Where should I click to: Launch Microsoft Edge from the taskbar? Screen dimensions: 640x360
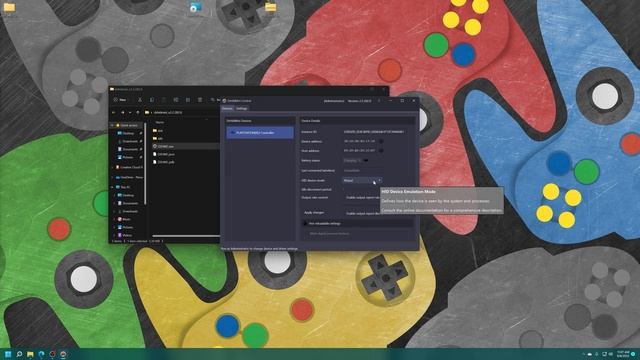(x=41, y=354)
